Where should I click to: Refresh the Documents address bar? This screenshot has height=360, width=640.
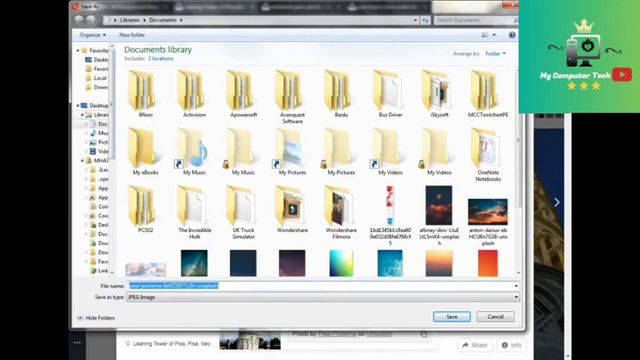click(x=425, y=20)
